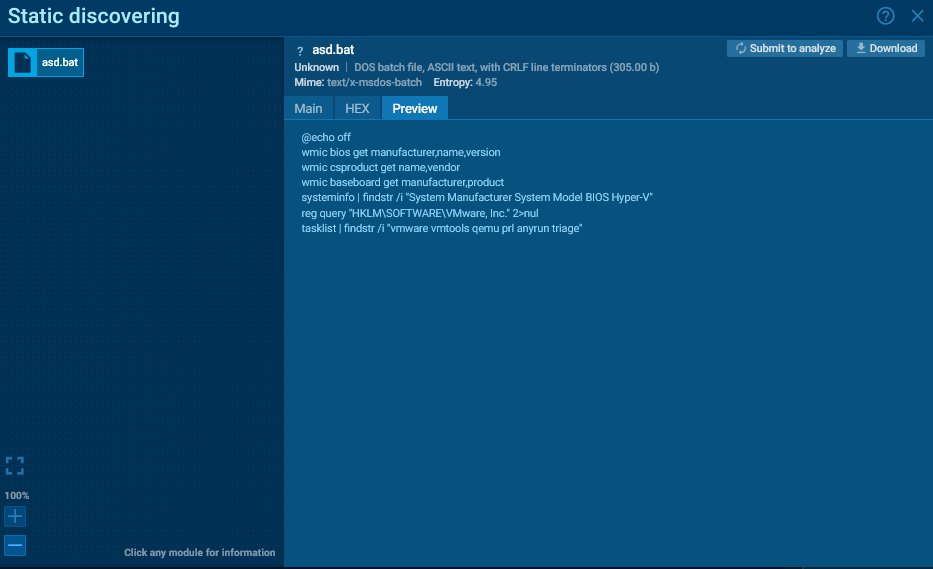Click the '@echo off' line
The width and height of the screenshot is (933, 569).
(x=326, y=137)
